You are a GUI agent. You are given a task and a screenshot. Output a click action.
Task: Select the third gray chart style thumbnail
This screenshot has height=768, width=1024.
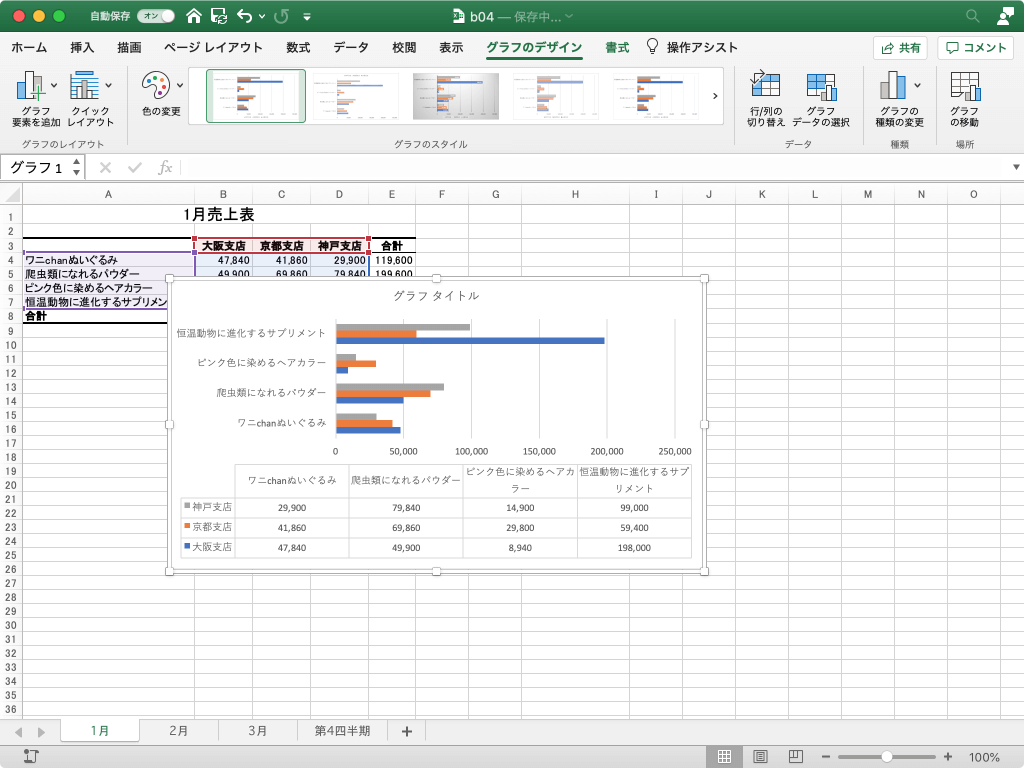[x=456, y=96]
